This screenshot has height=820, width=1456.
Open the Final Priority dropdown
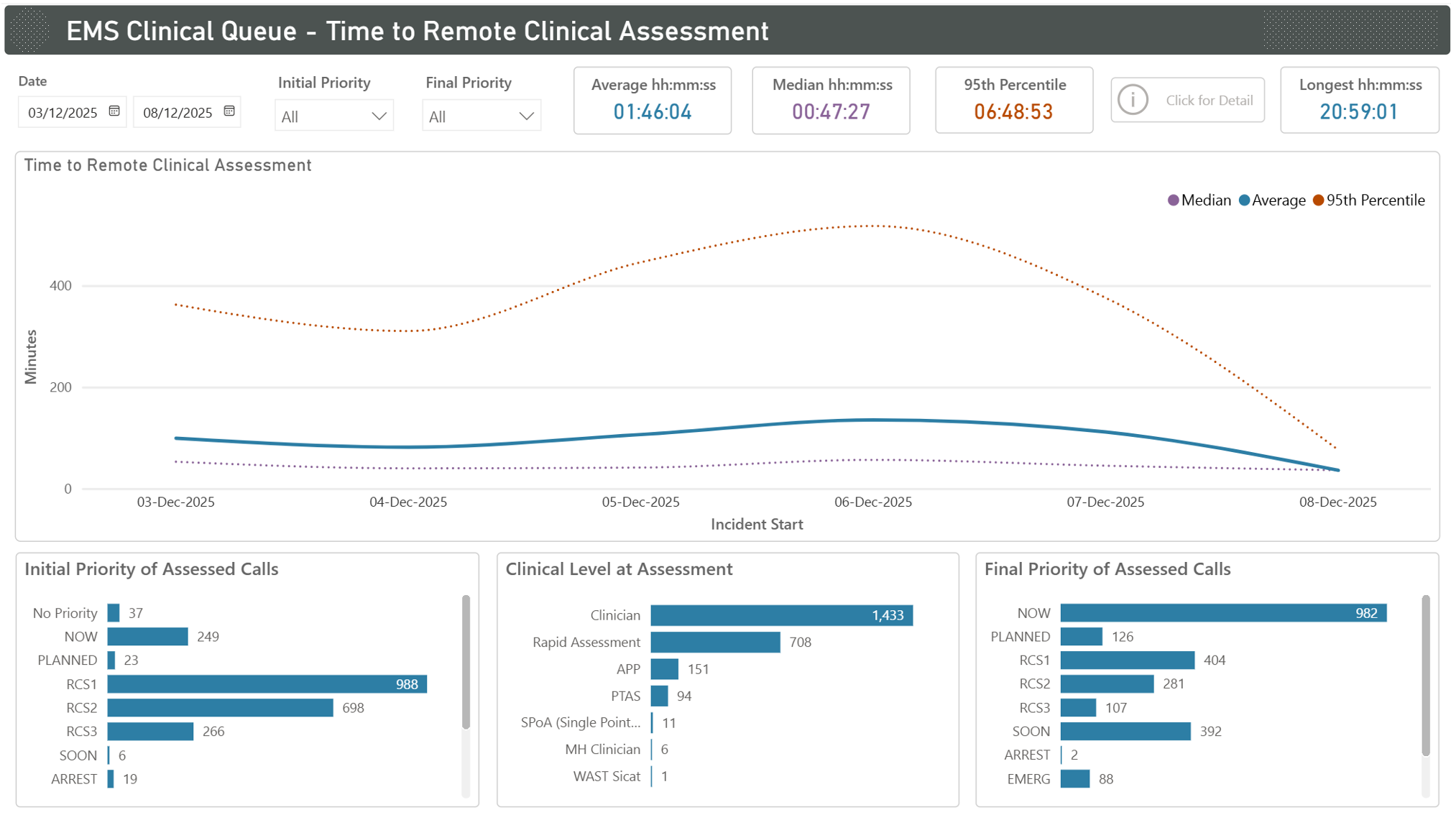(482, 115)
